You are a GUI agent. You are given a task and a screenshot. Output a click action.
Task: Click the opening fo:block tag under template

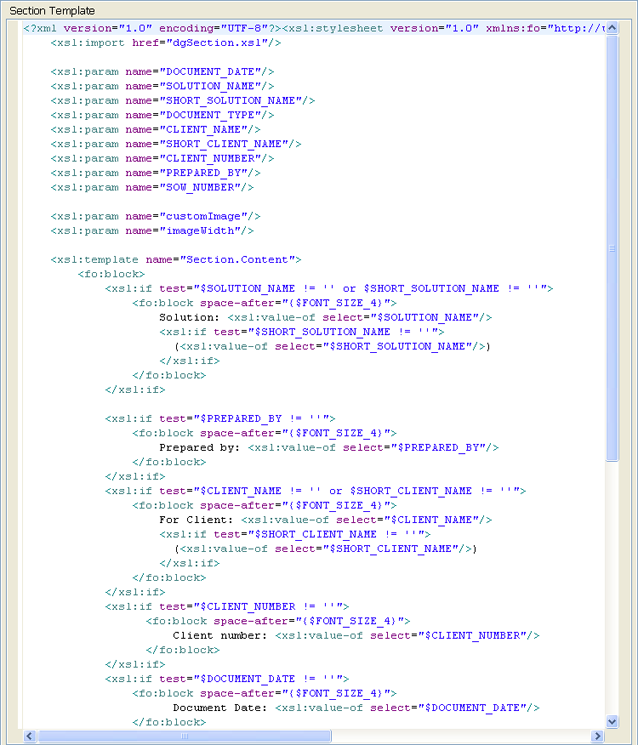coord(111,274)
